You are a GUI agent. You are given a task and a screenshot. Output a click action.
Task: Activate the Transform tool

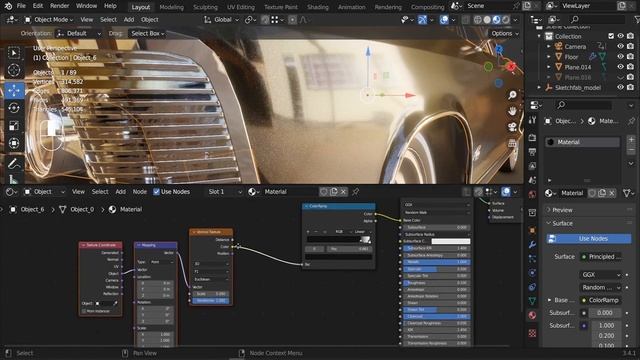click(14, 143)
